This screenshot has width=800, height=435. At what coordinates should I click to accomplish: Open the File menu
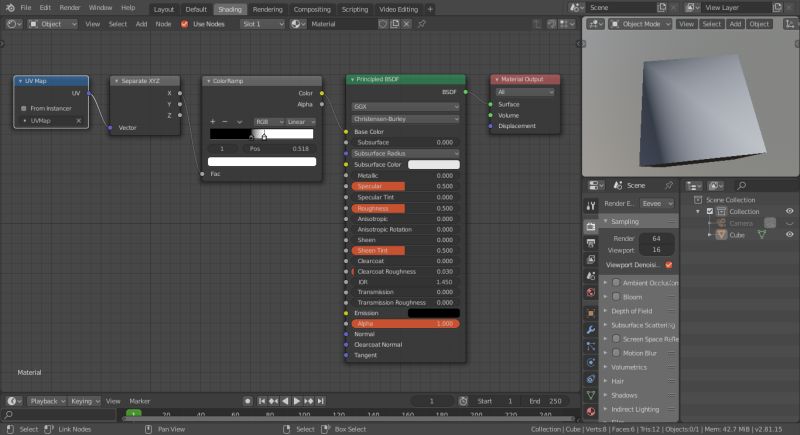pyautogui.click(x=26, y=8)
